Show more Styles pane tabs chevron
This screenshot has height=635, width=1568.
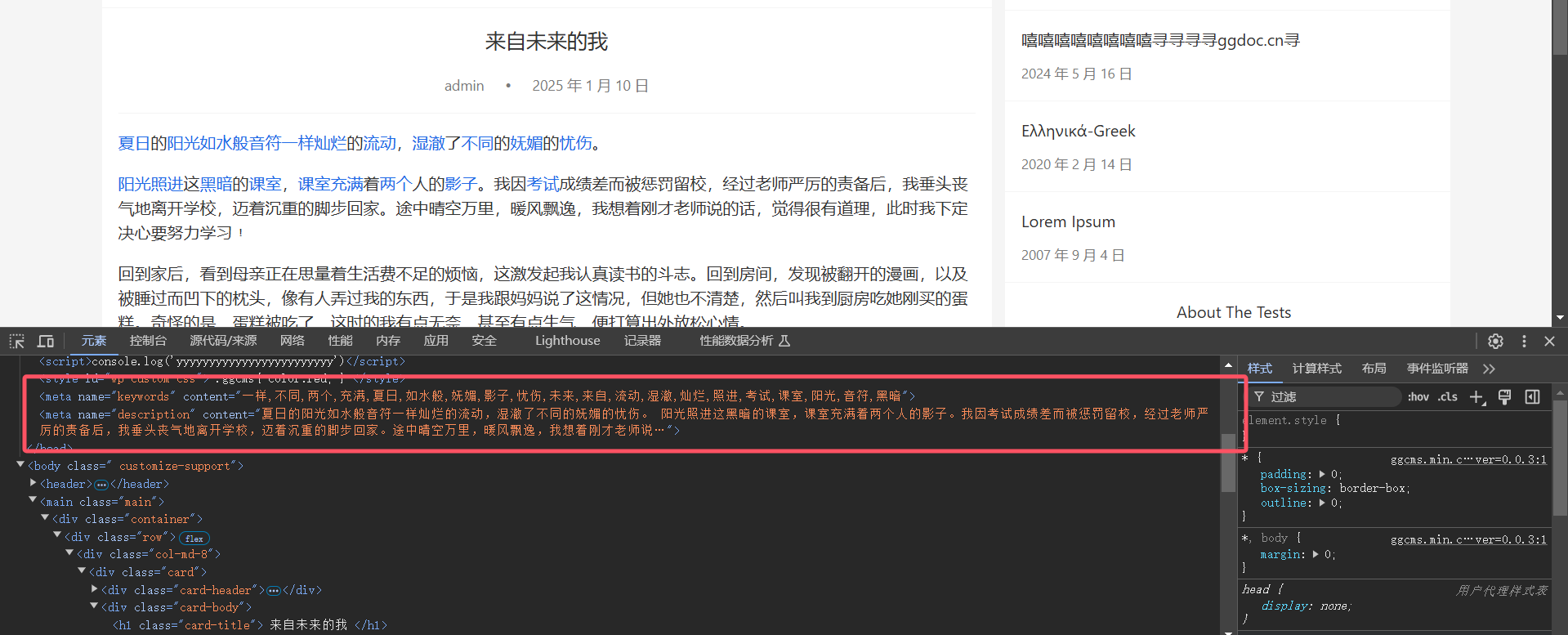point(1489,369)
